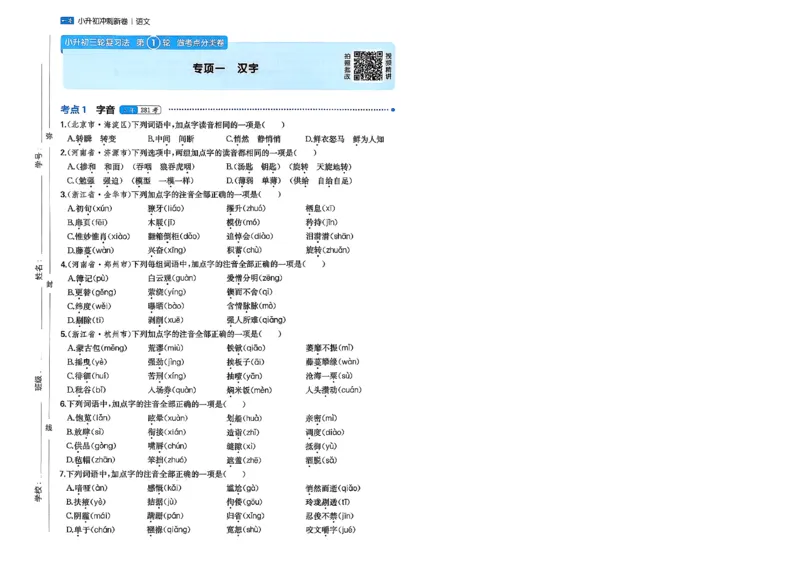Viewport: 800px width, 566px height.
Task: Click "悄然而逝(qiǎo)" in question 7
Action: (x=333, y=488)
